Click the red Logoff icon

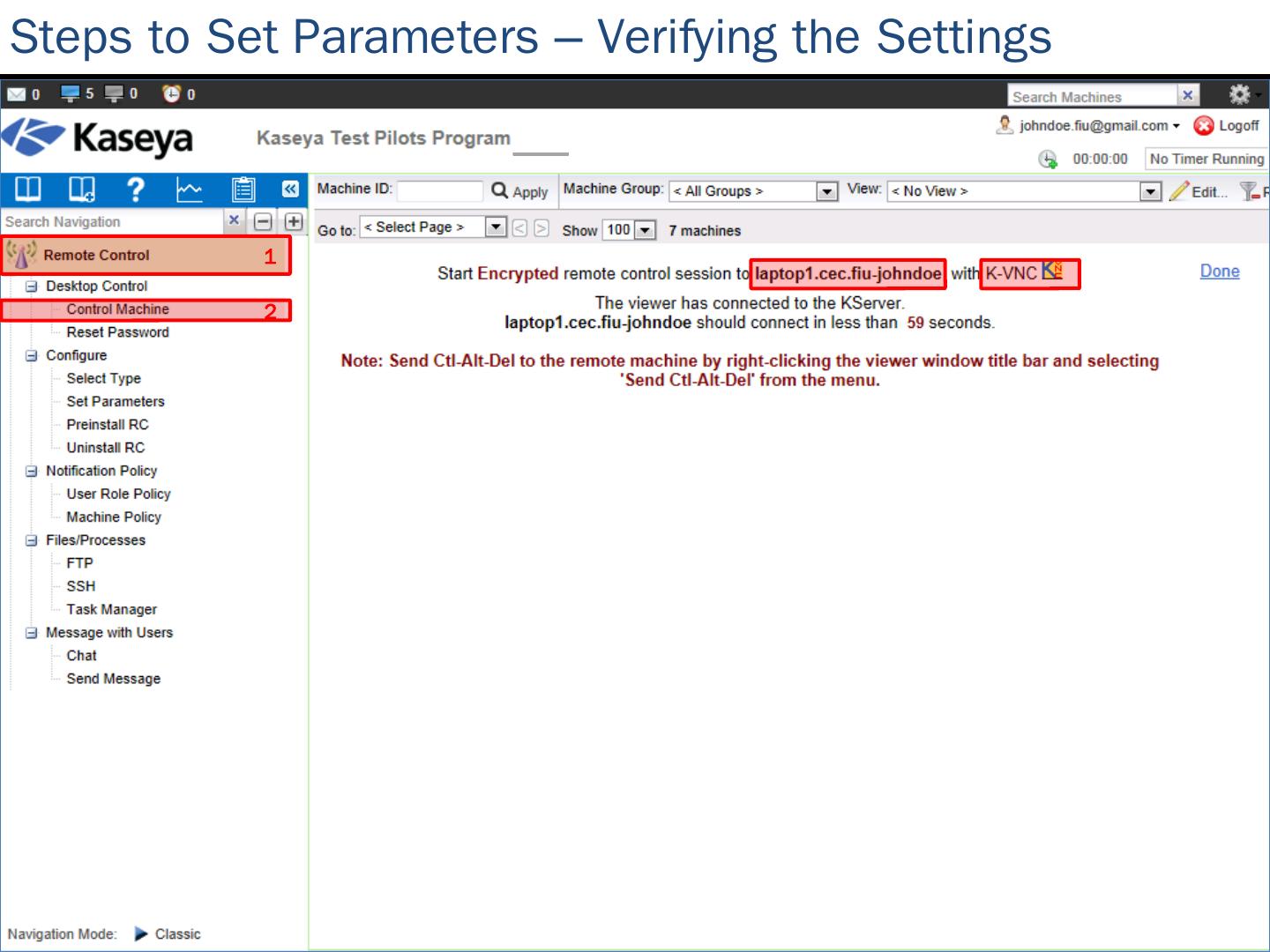tap(1203, 126)
